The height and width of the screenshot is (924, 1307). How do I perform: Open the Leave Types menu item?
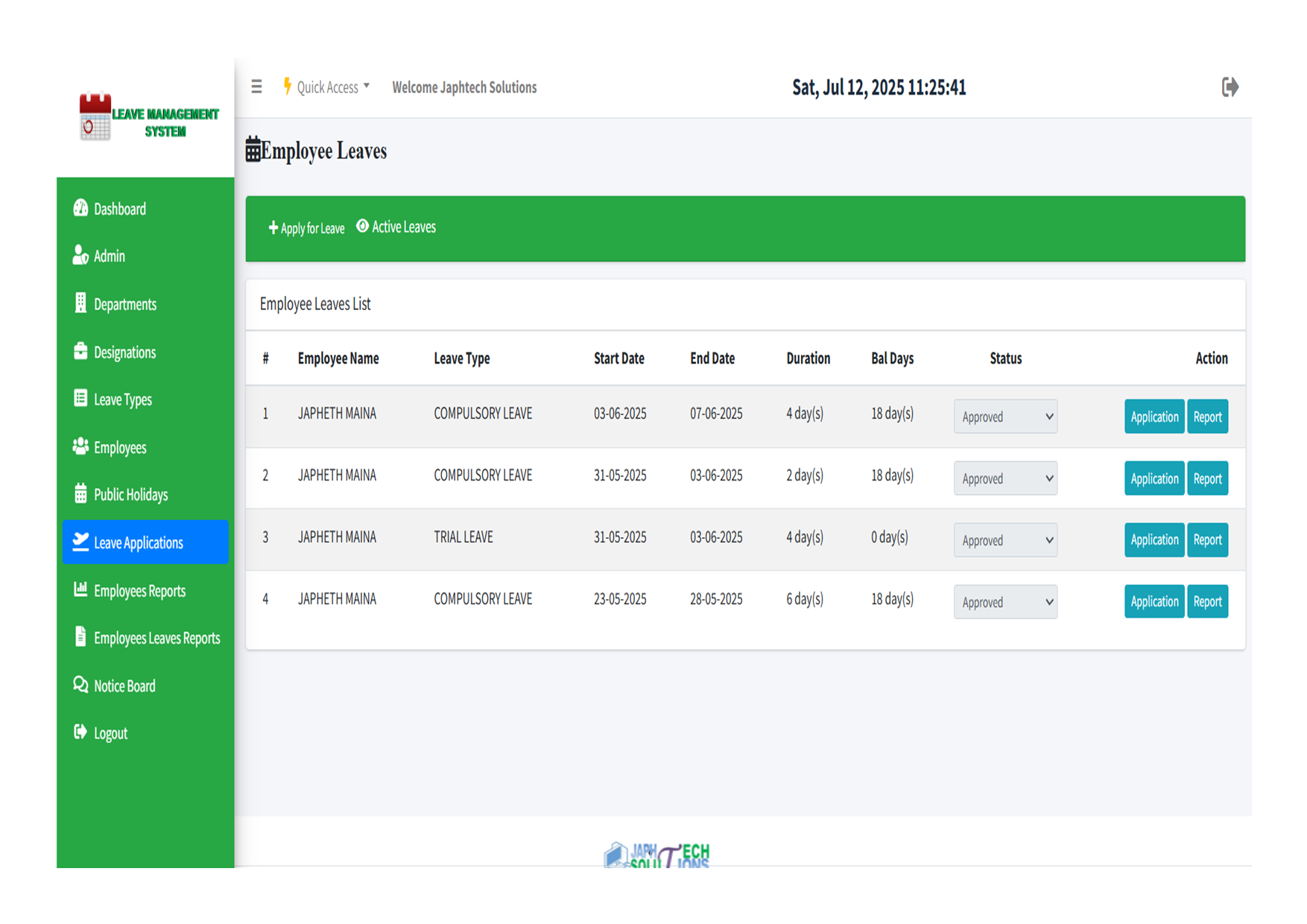pyautogui.click(x=145, y=399)
